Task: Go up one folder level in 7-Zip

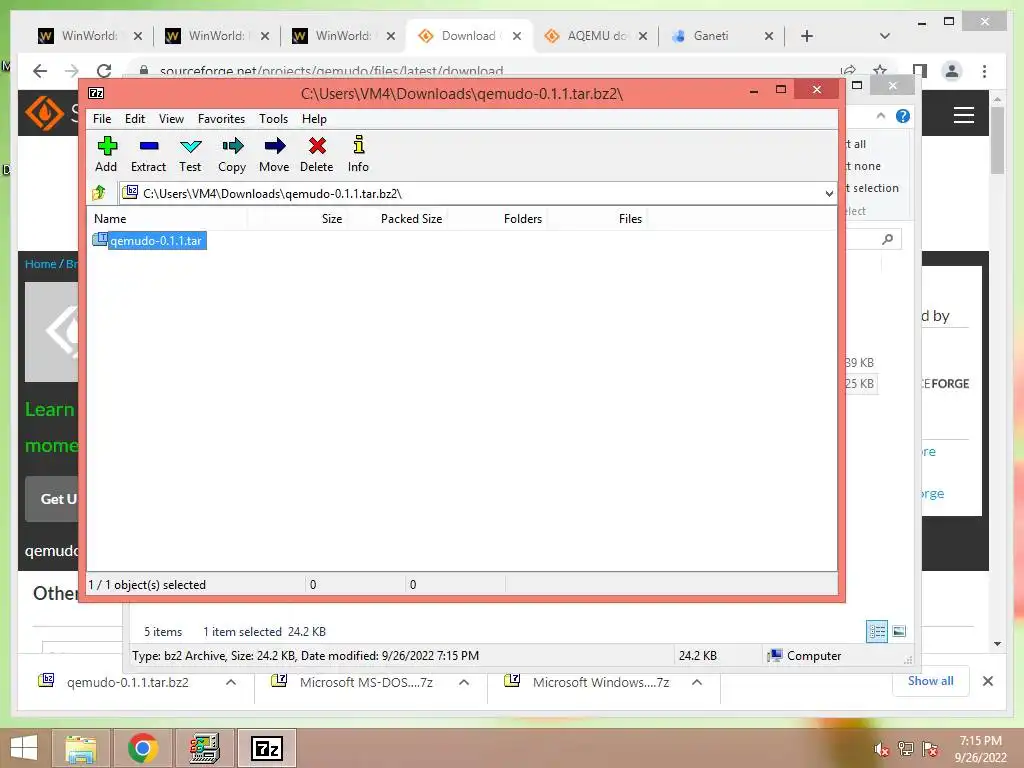Action: [x=99, y=193]
